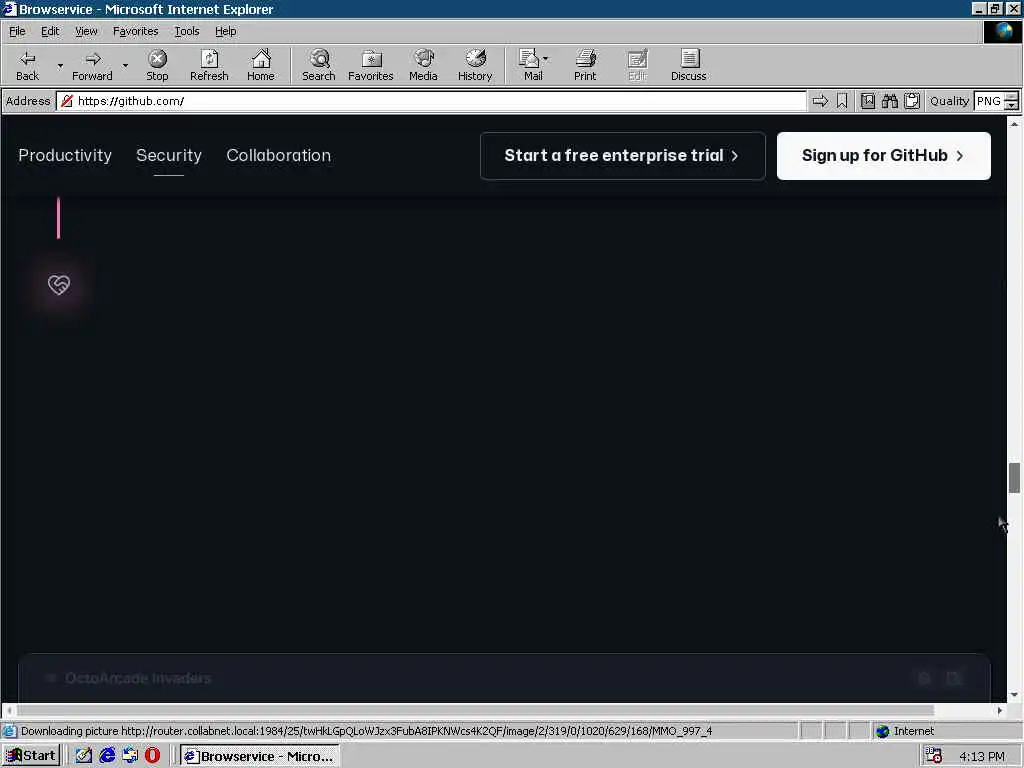Select the Security tab

click(x=168, y=155)
